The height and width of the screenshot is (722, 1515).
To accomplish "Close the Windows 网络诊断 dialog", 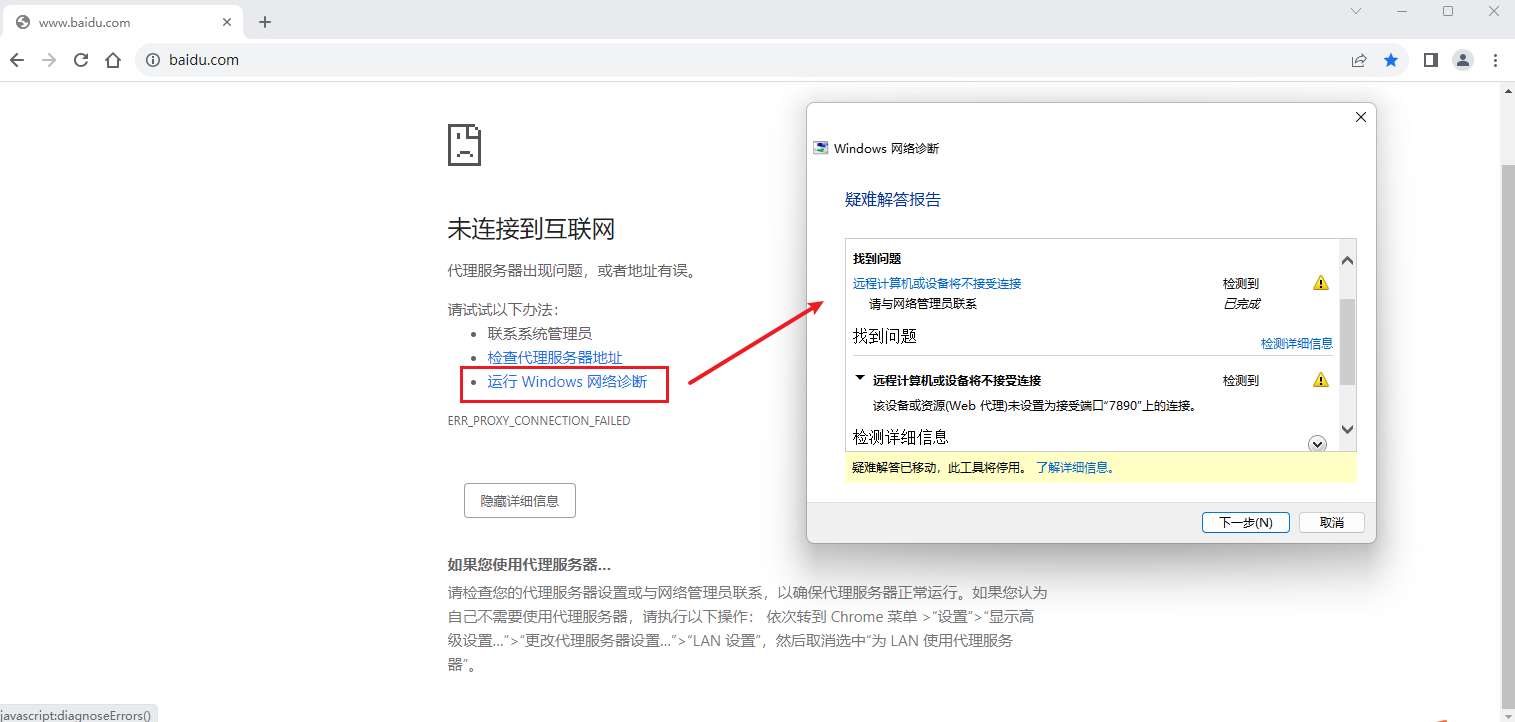I will [x=1360, y=117].
